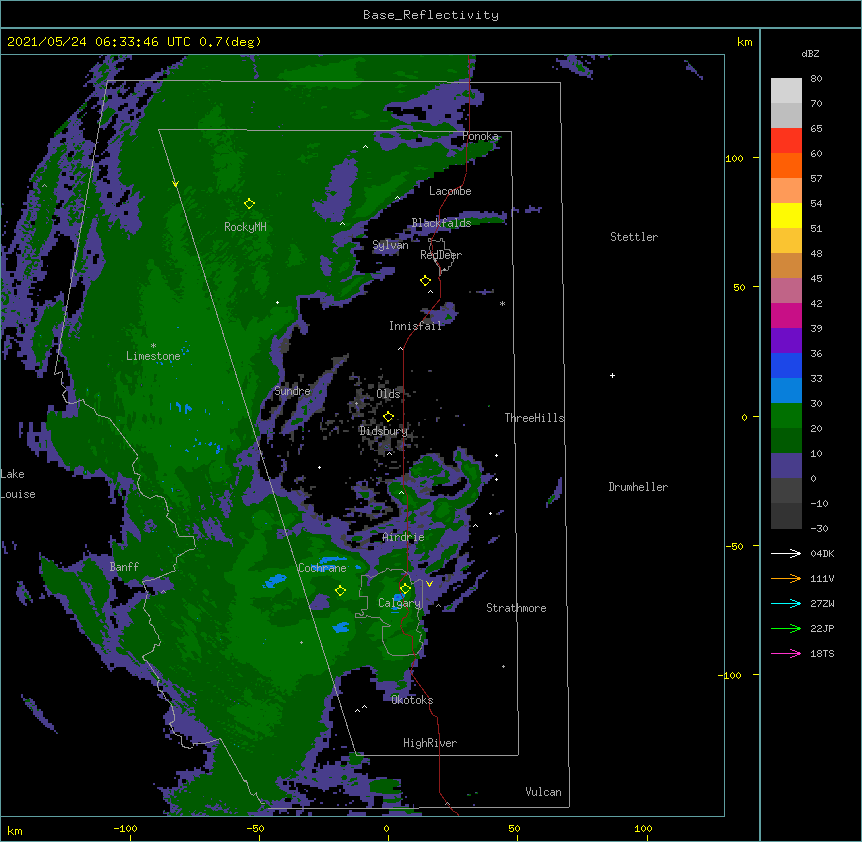Click the Calgary city label
The width and height of the screenshot is (862, 842).
point(399,603)
